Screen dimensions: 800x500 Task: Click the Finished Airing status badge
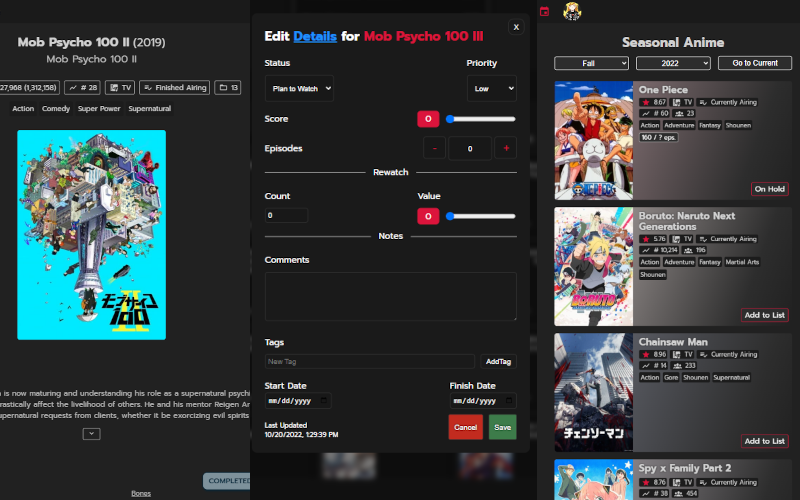(175, 87)
